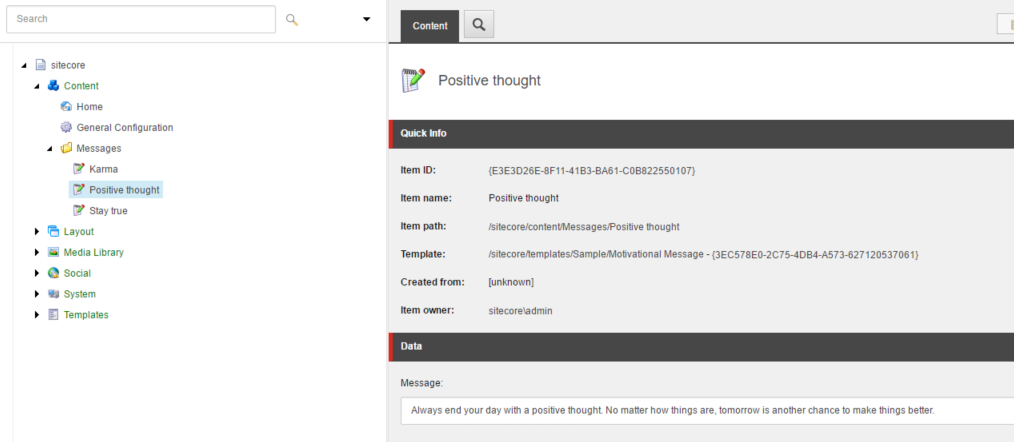Select the General Configuration gear icon
Image resolution: width=1014 pixels, height=442 pixels.
(x=66, y=127)
